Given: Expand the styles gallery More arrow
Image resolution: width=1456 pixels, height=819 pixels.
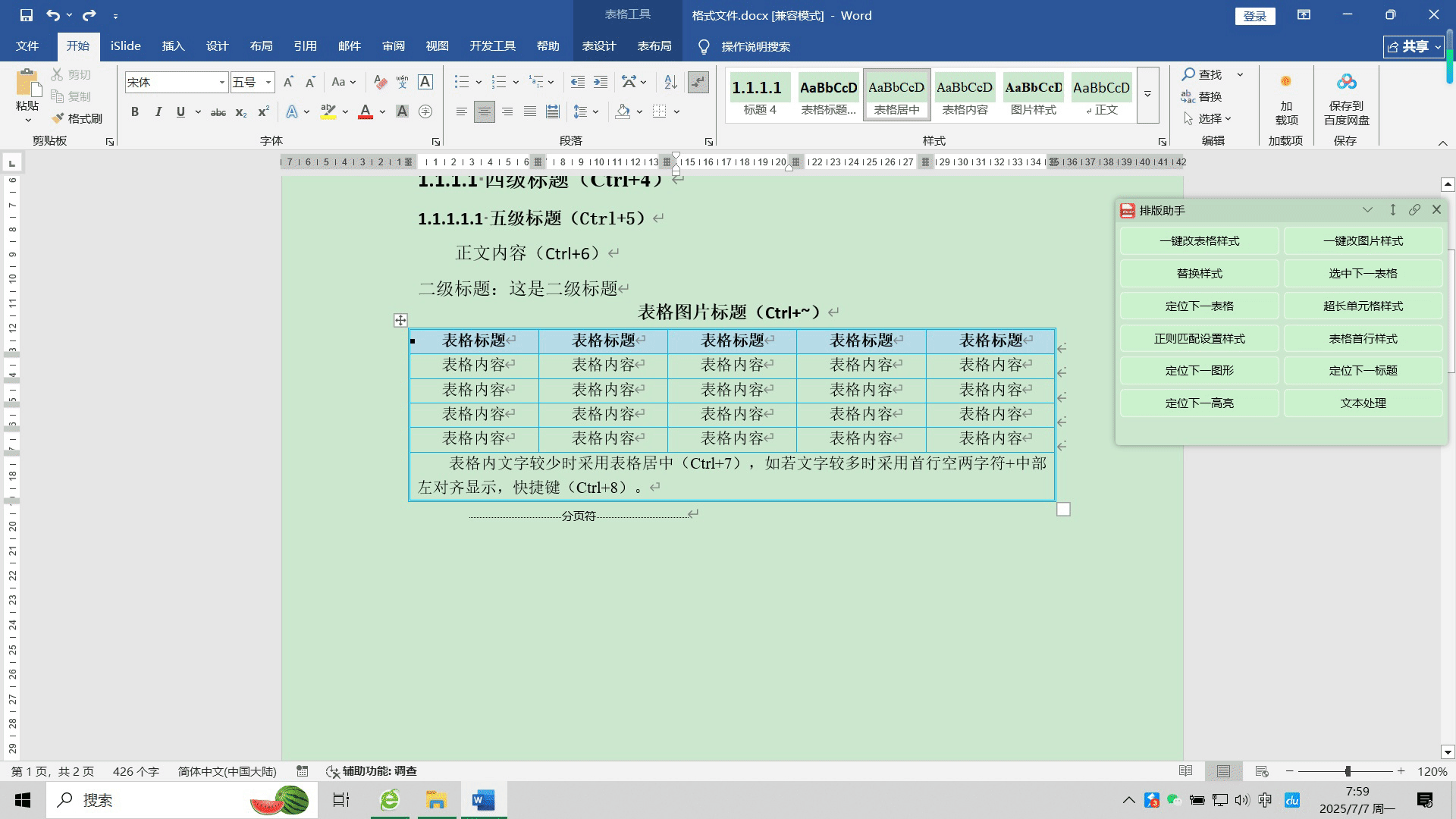Looking at the screenshot, I should pos(1148,95).
